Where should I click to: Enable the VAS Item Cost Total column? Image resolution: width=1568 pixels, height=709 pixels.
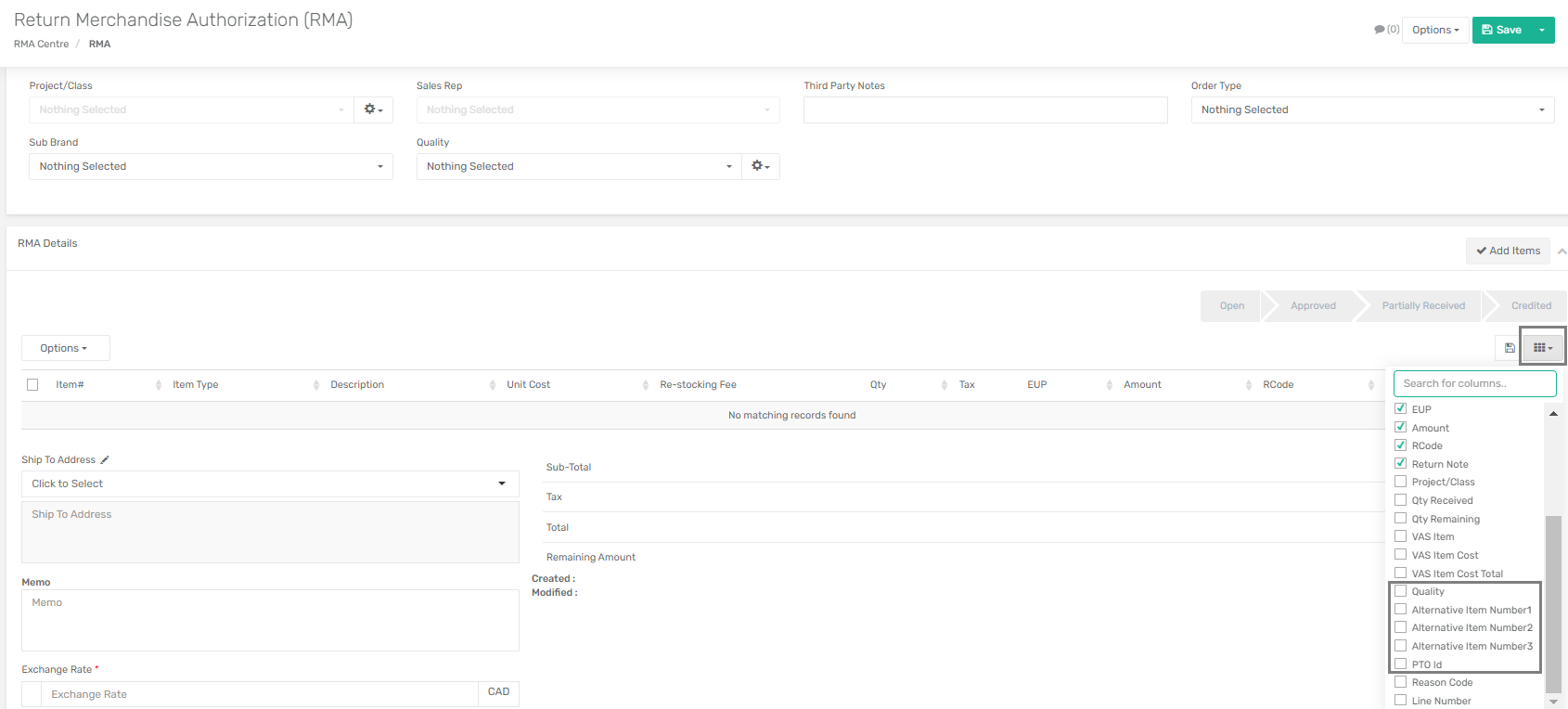1401,573
